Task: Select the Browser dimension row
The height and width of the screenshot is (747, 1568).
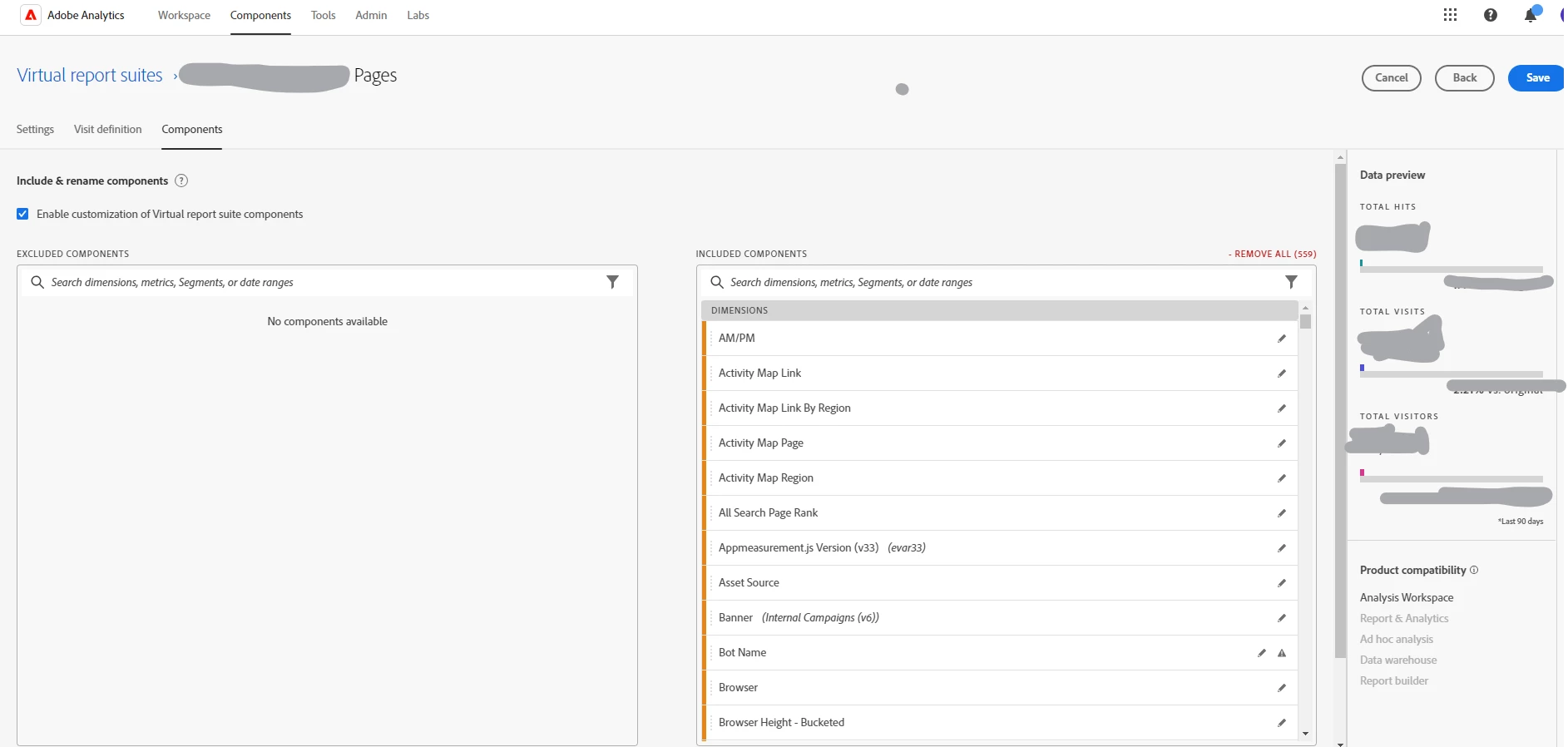Action: (x=1001, y=688)
